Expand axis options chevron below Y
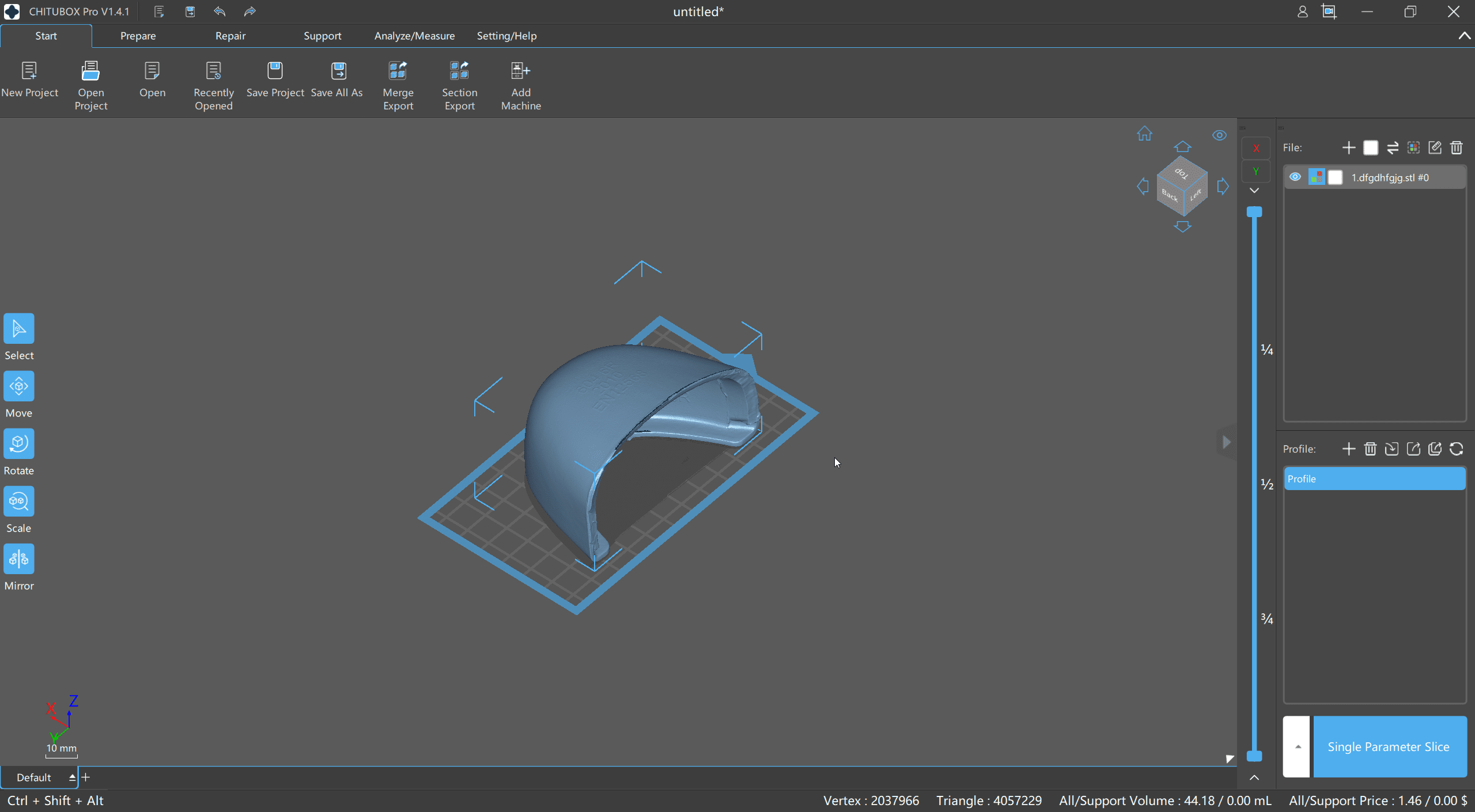 pos(1254,191)
